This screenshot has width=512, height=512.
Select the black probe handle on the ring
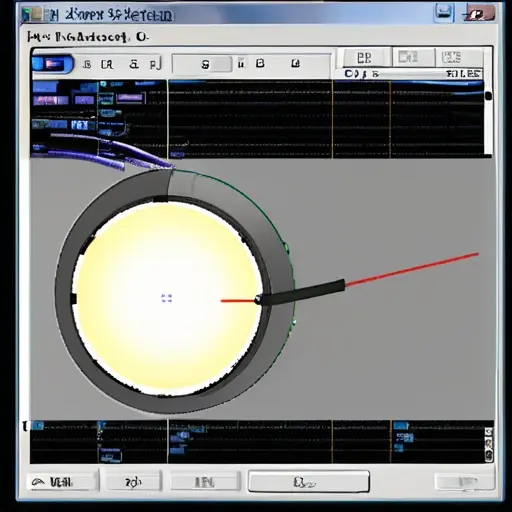pos(302,293)
